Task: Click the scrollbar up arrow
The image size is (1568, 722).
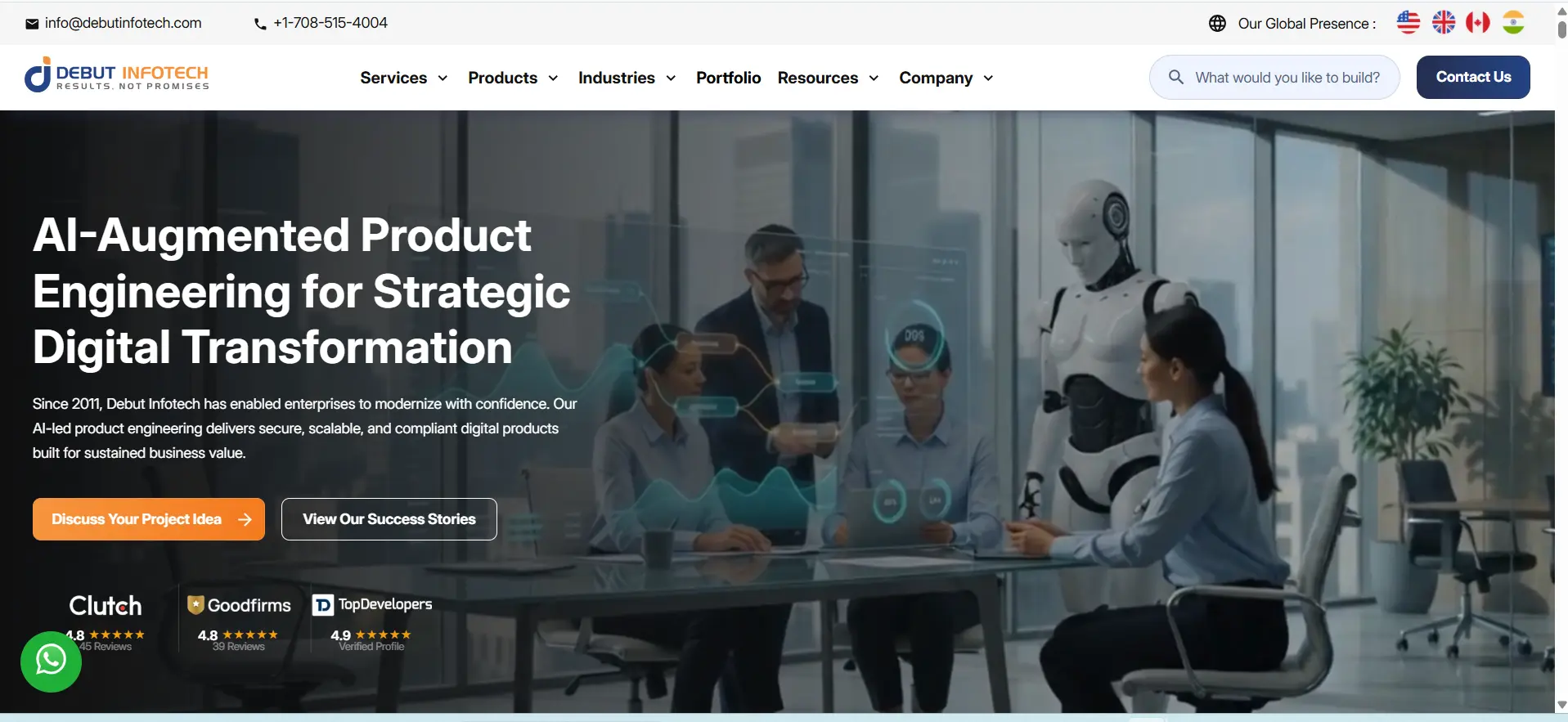Action: (x=1561, y=11)
